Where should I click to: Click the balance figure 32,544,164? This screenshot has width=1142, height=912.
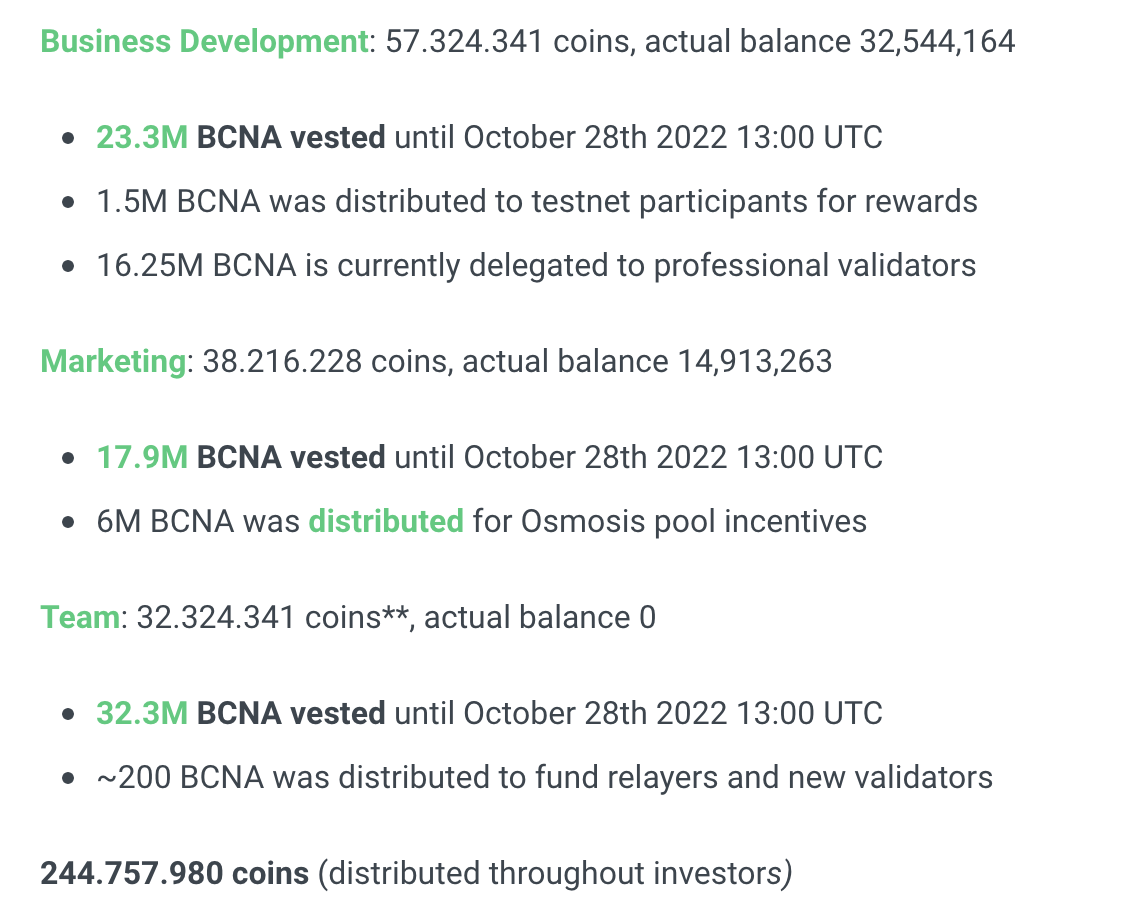coord(937,42)
